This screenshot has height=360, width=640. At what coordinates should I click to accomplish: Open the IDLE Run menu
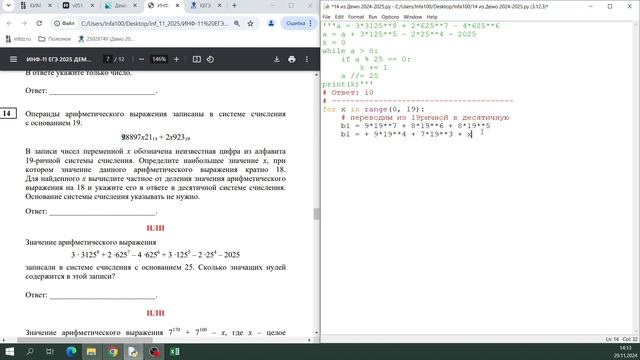point(373,17)
